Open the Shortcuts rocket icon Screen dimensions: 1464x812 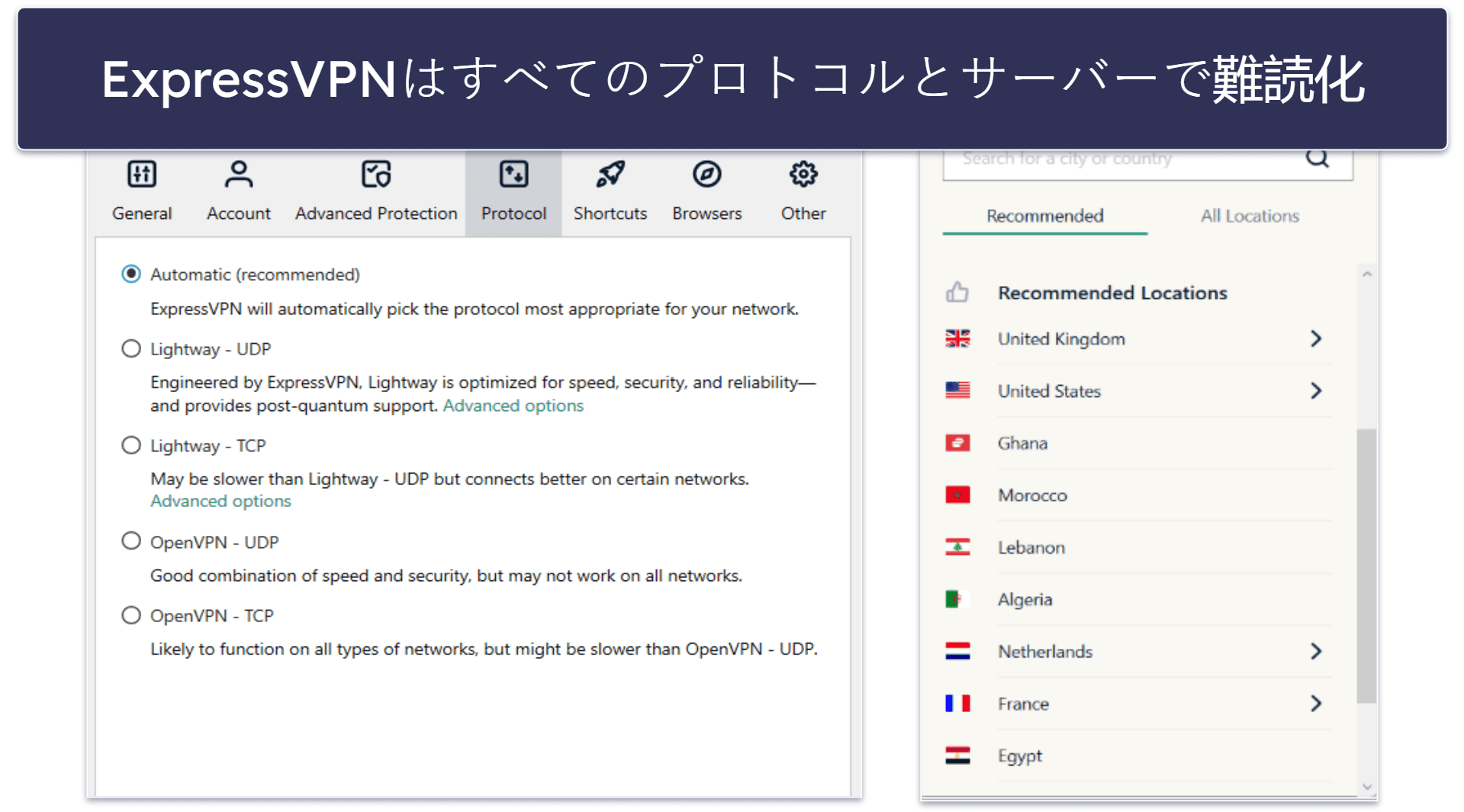pos(610,175)
